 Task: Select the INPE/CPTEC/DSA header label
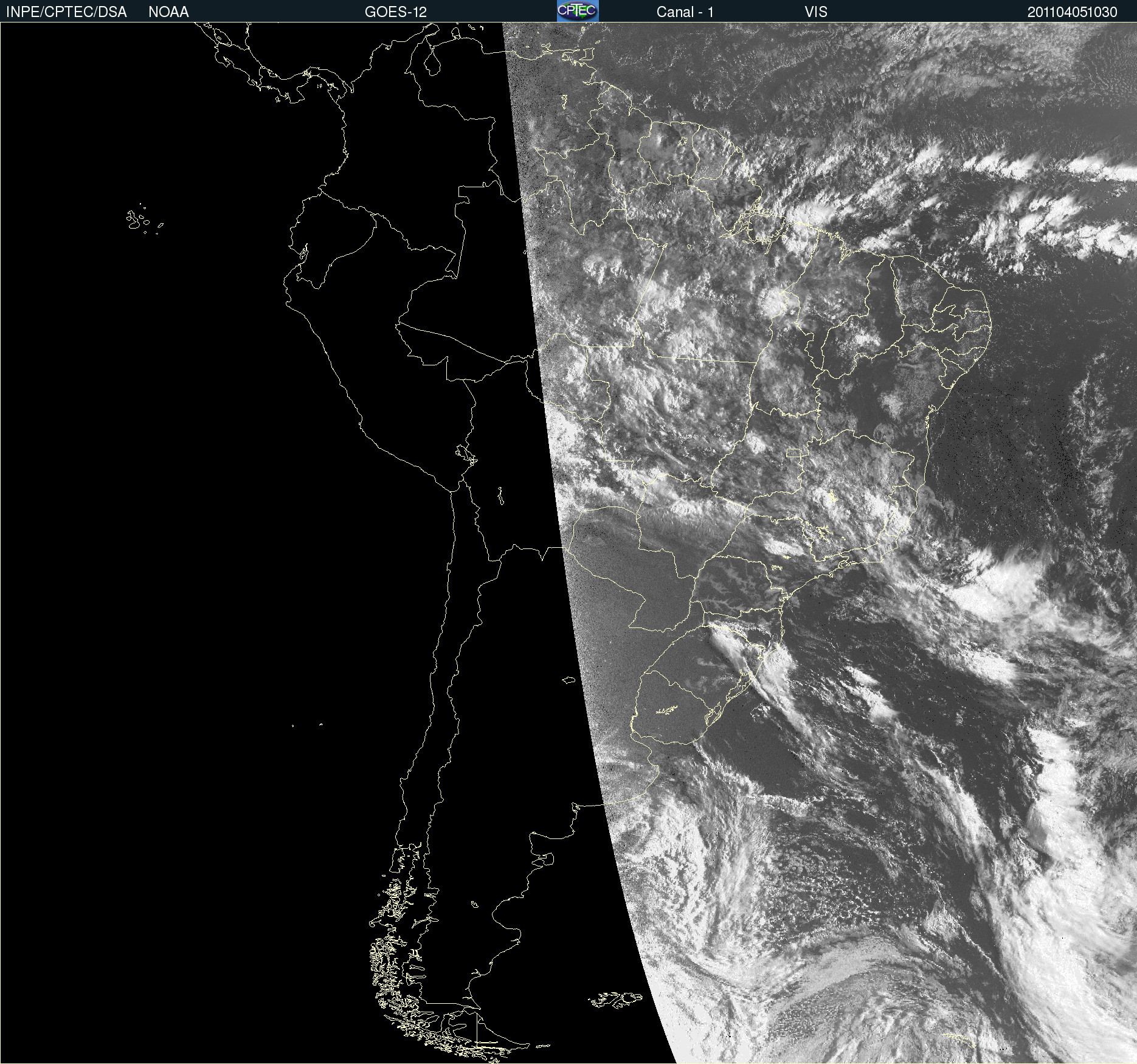[x=66, y=12]
